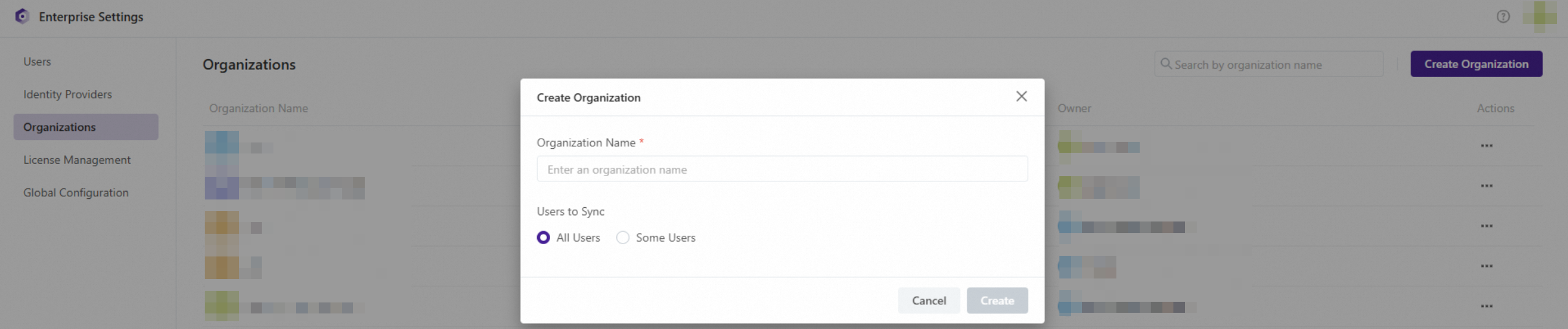The height and width of the screenshot is (329, 1568).
Task: Open actions menu for second organization row
Action: point(1486,186)
